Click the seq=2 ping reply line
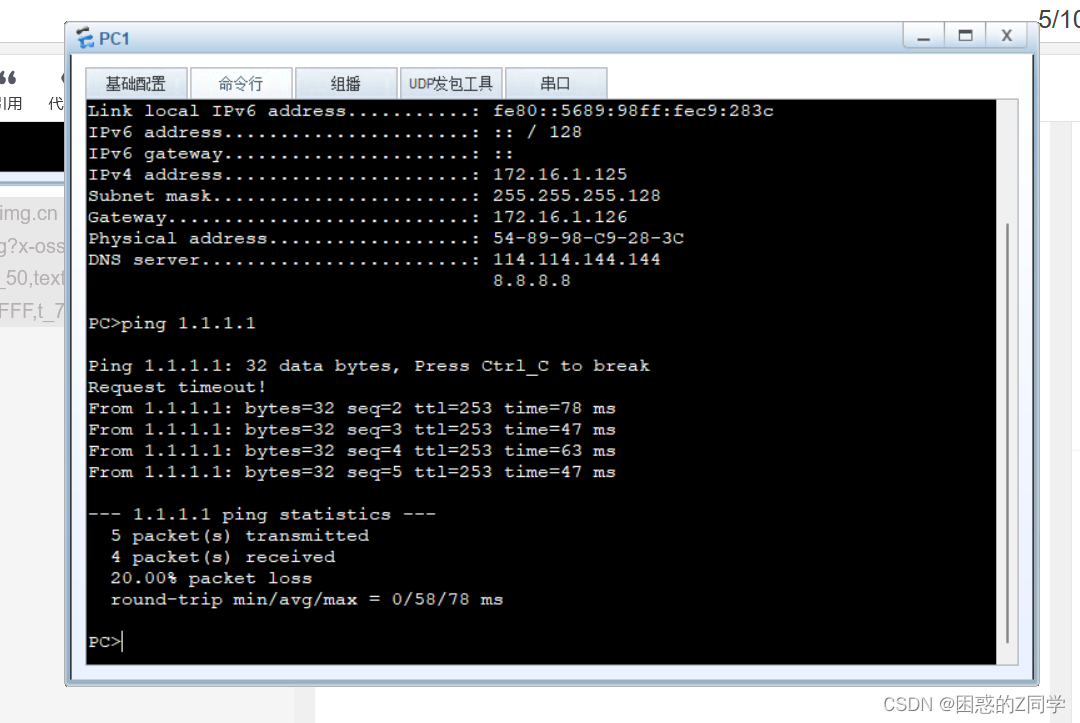 point(351,408)
